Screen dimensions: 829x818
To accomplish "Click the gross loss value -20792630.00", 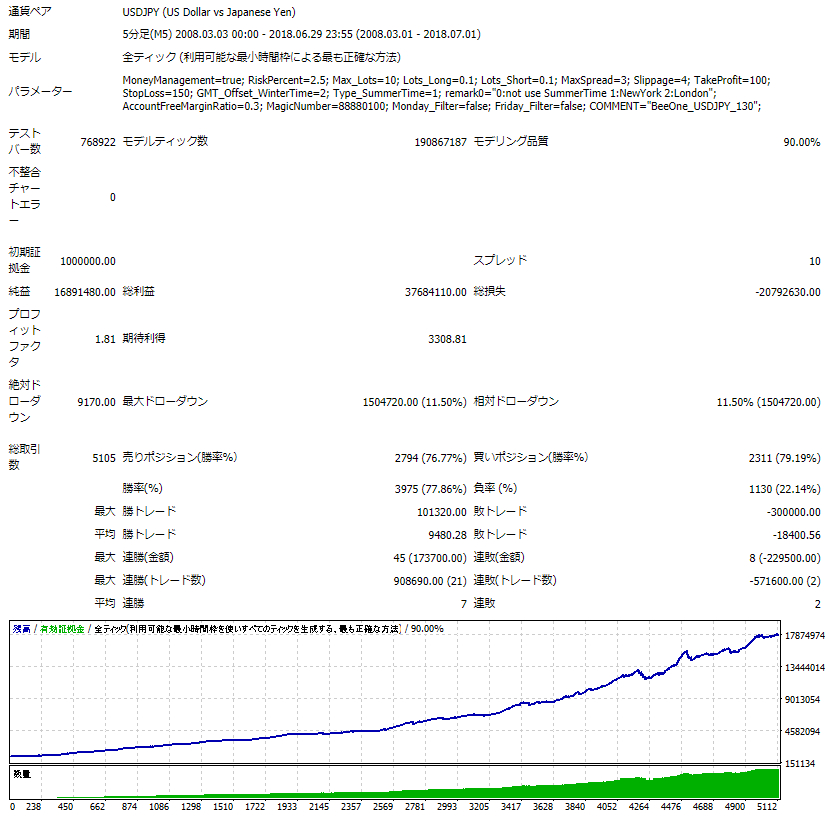I will 788,292.
